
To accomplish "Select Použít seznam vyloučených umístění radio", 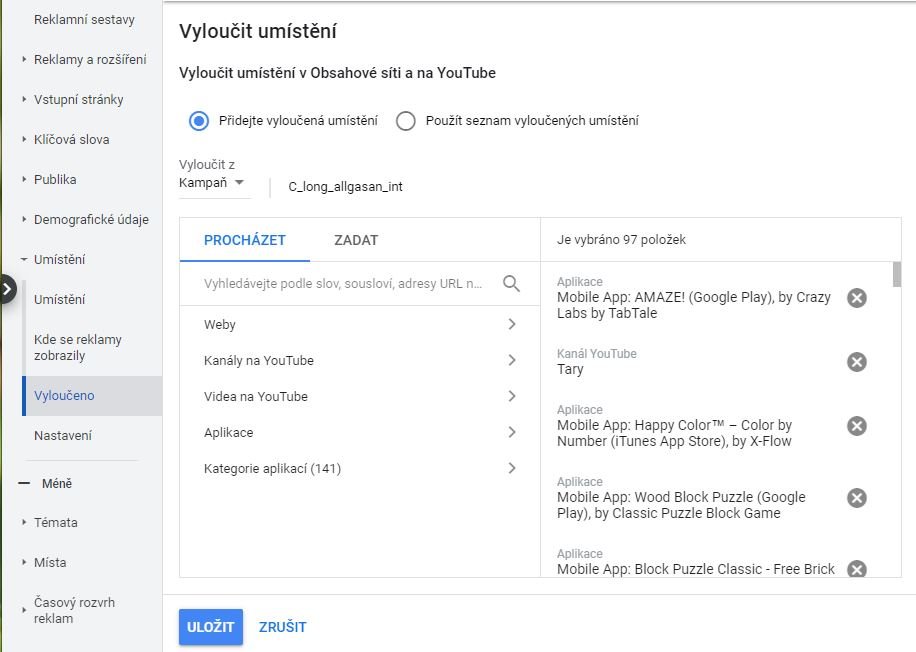I will pyautogui.click(x=405, y=121).
